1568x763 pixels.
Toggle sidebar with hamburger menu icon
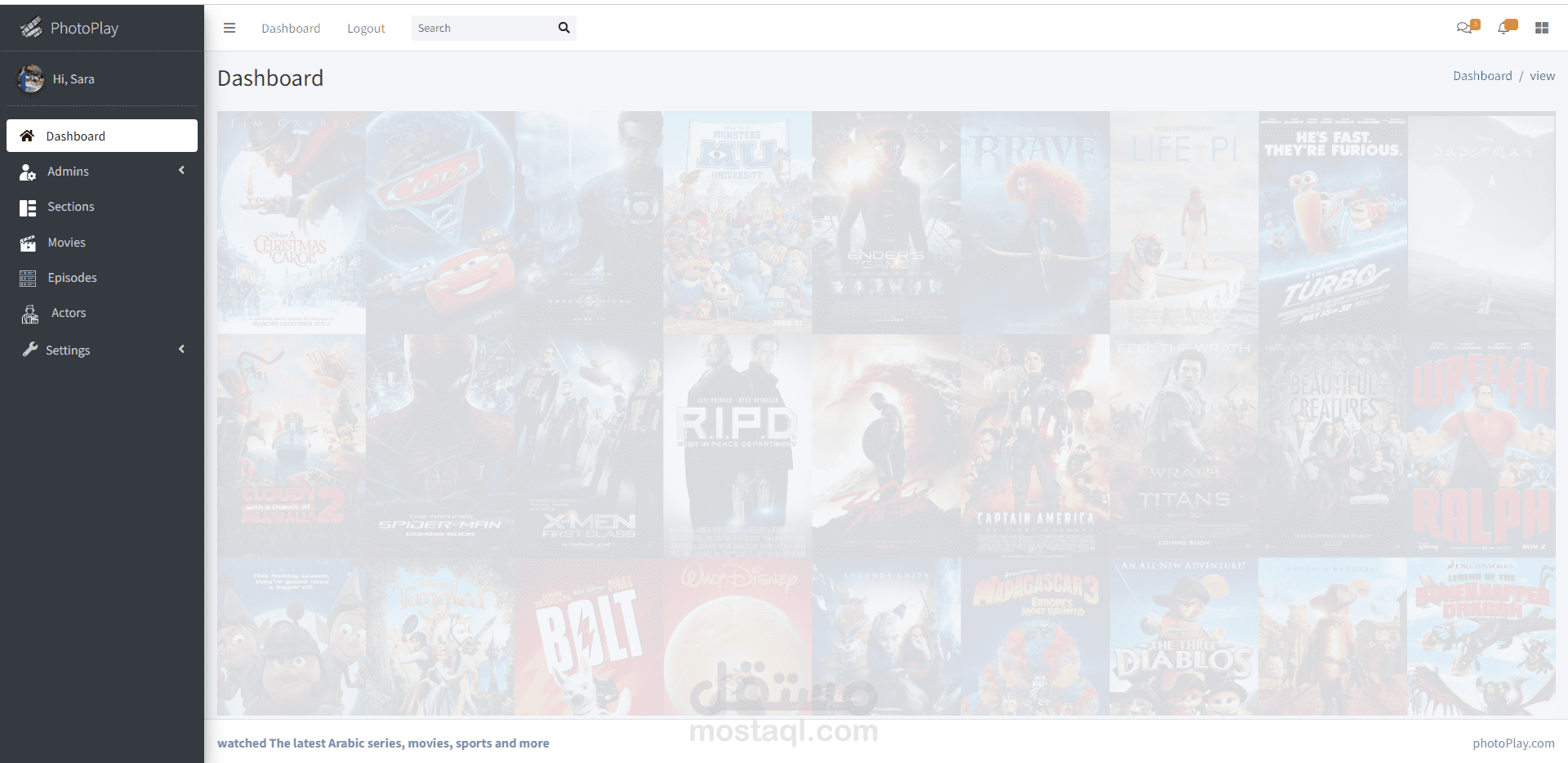pos(229,28)
